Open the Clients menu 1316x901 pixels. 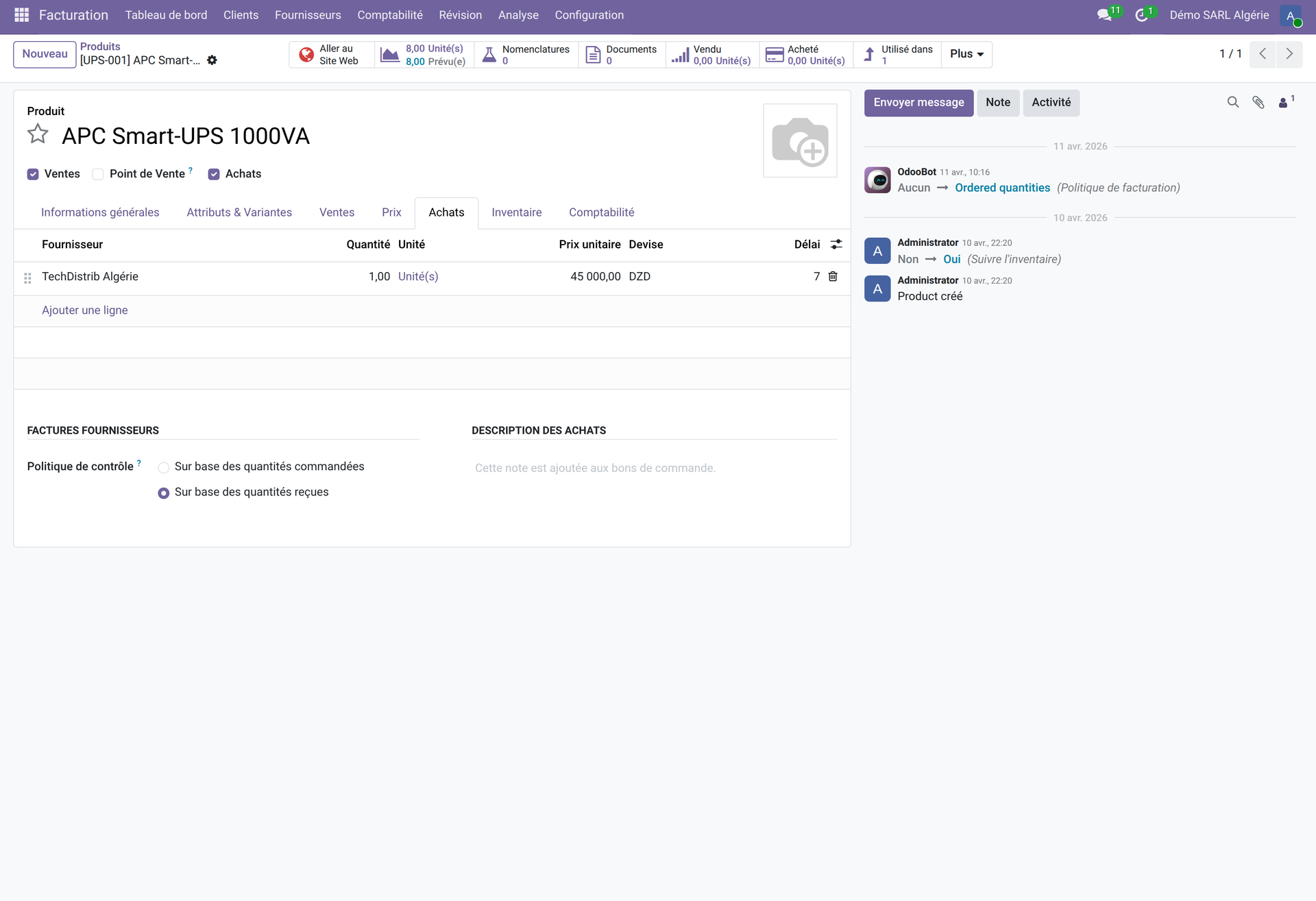pos(241,15)
